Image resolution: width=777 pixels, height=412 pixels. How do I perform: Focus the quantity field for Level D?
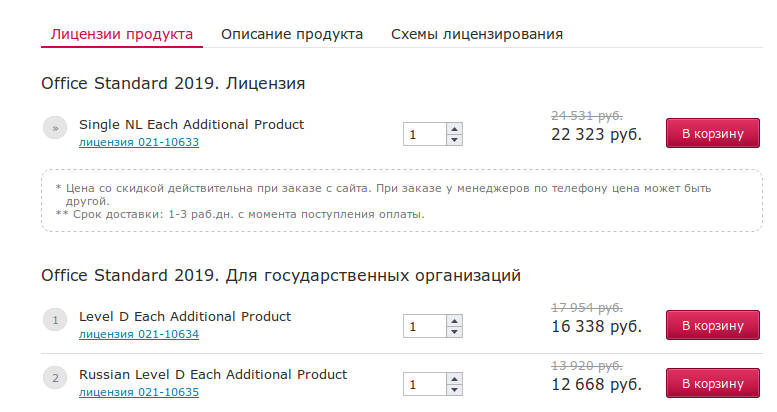click(x=425, y=326)
